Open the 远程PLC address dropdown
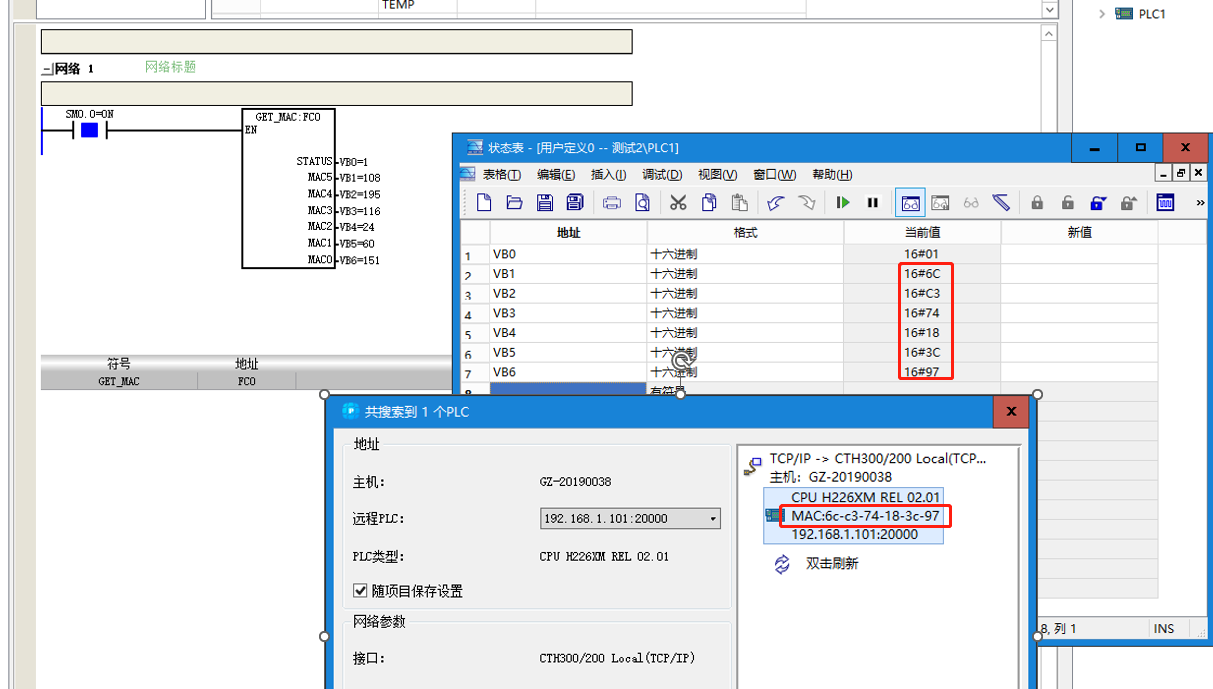1213x689 pixels. (x=713, y=519)
